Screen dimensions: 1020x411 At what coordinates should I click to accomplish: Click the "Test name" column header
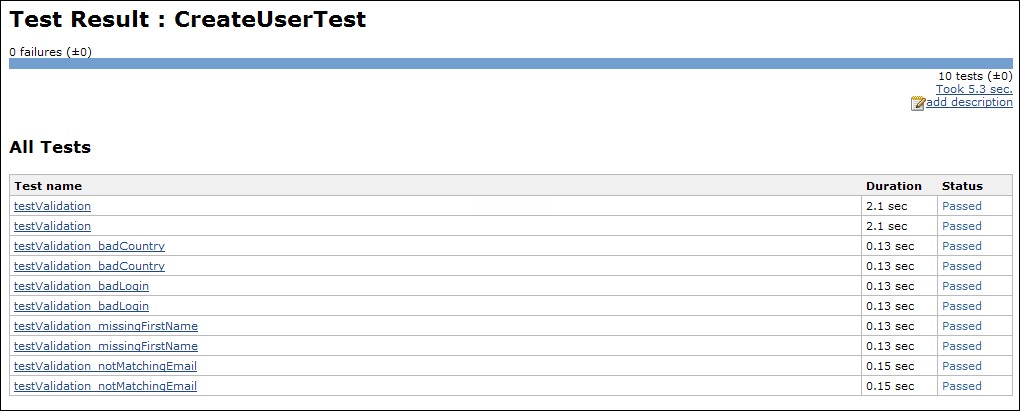click(48, 186)
